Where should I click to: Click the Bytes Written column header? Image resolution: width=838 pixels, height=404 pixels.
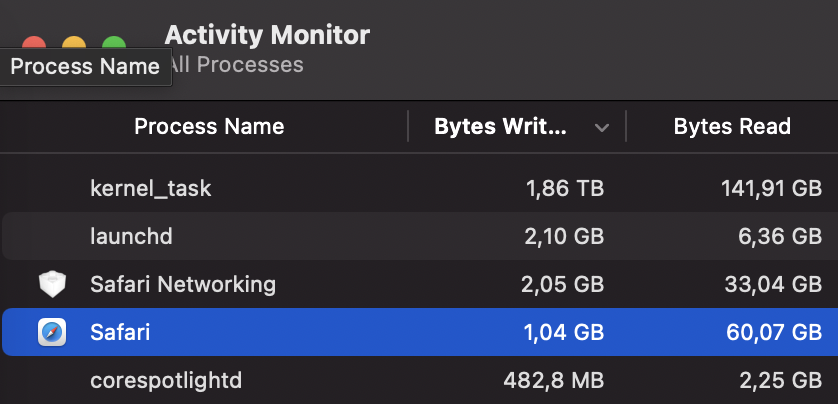tap(500, 127)
